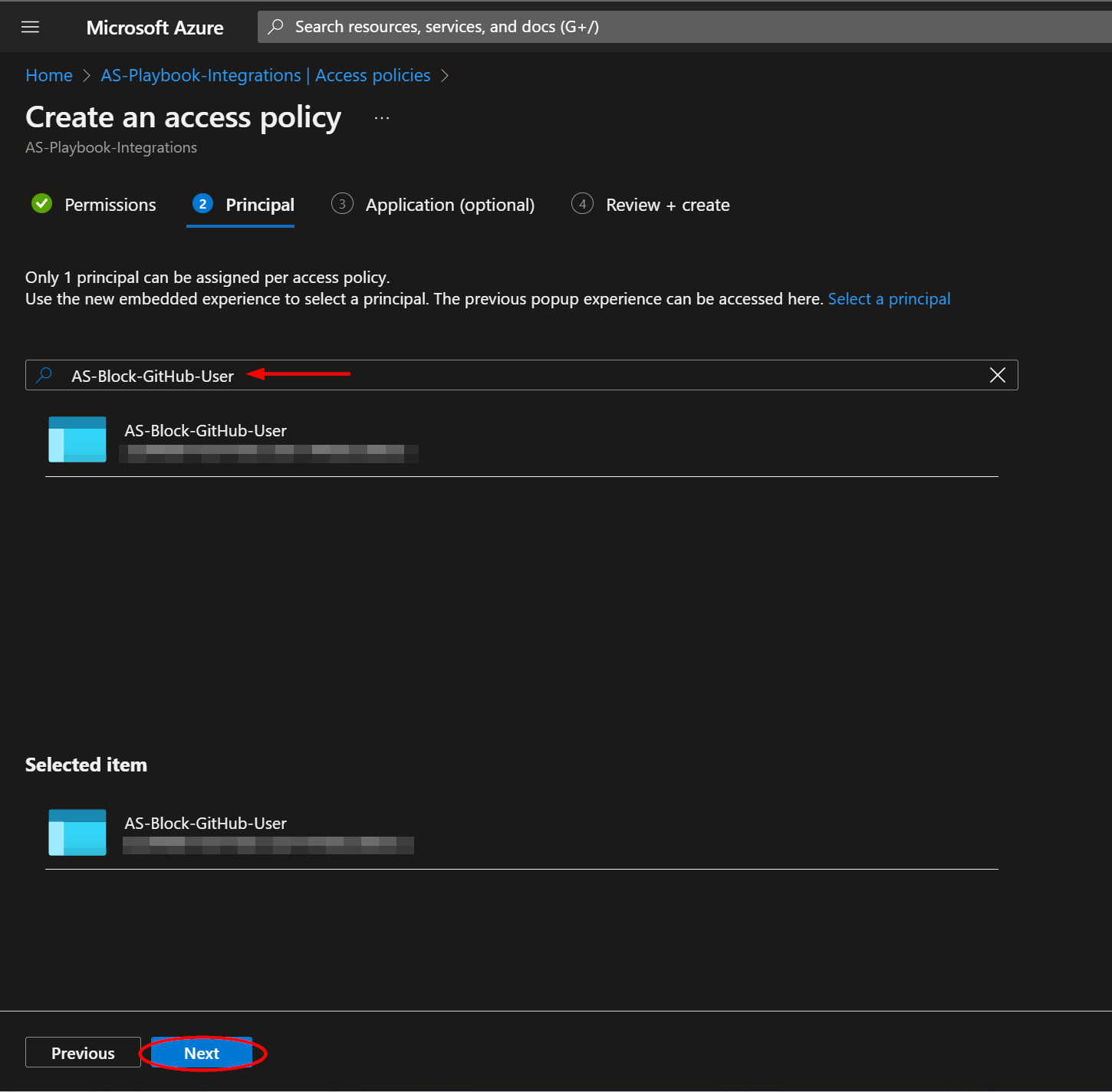1112x1092 pixels.
Task: Click the selected item's app icon
Action: [x=77, y=832]
